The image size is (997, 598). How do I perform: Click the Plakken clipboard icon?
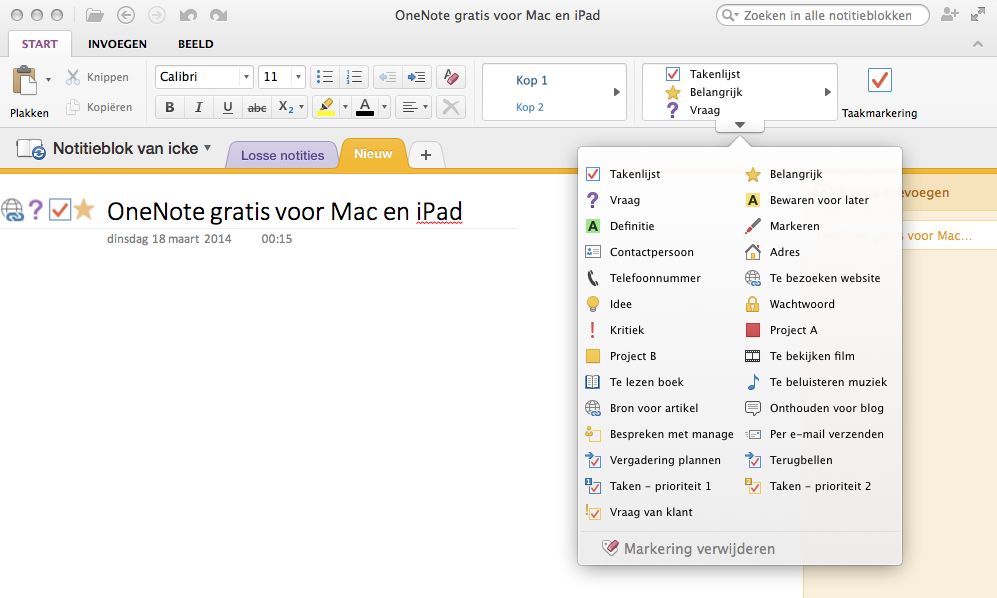[x=24, y=82]
